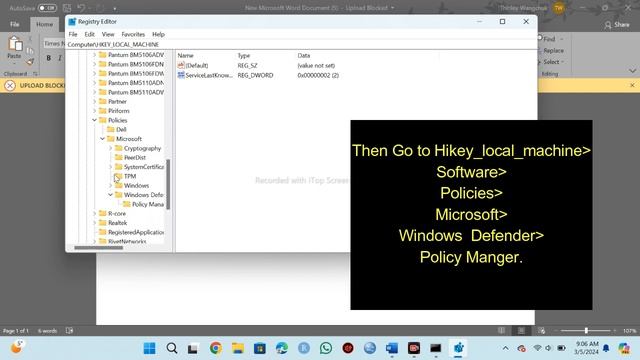Open the taskbar clock and date
Image resolution: width=640 pixels, height=360 pixels.
[586, 348]
